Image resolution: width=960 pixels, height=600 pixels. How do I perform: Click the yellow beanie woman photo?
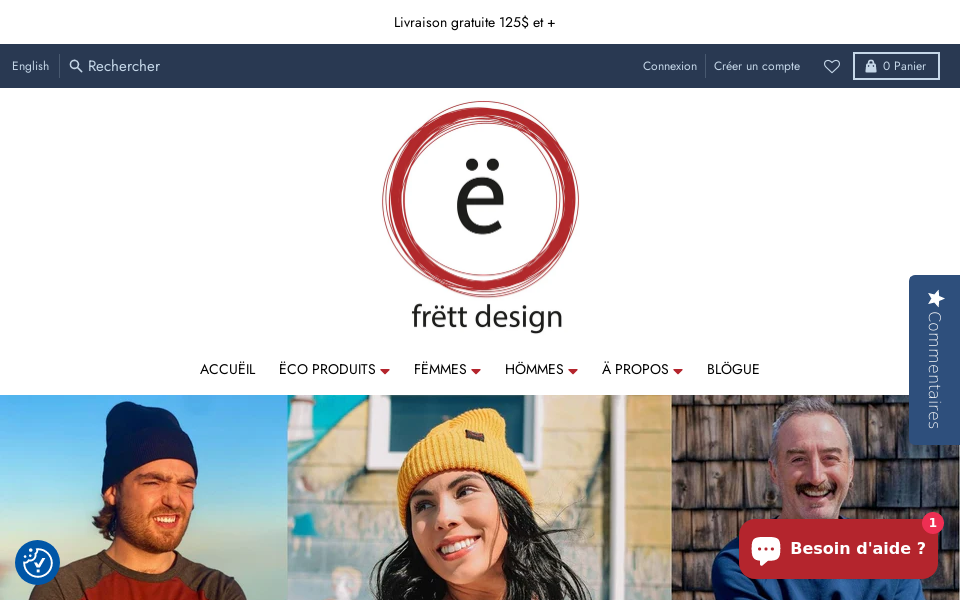[479, 498]
